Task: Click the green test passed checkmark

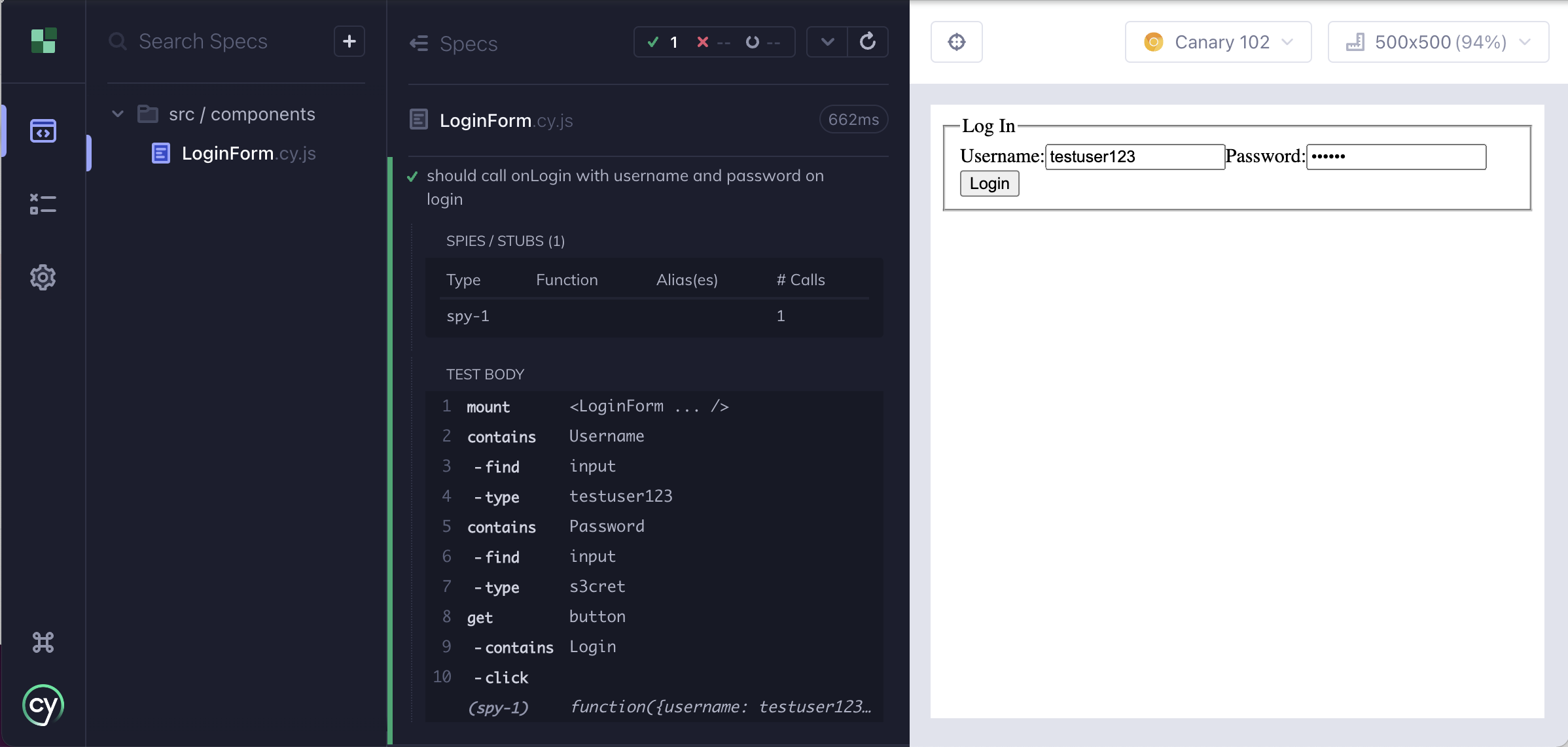Action: 412,177
